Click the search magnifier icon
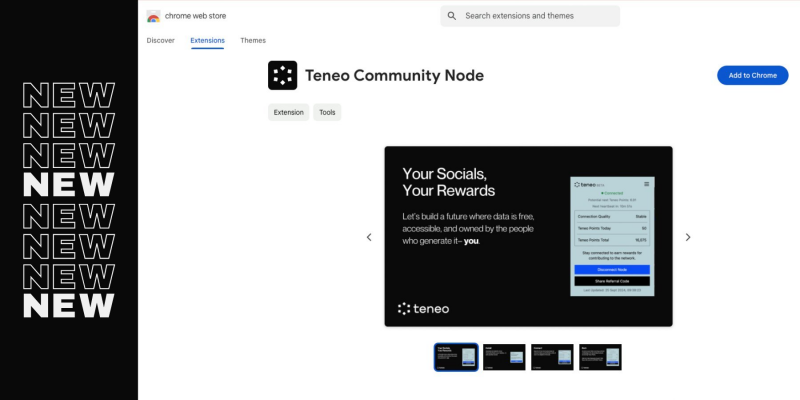Image resolution: width=800 pixels, height=400 pixels. (452, 16)
